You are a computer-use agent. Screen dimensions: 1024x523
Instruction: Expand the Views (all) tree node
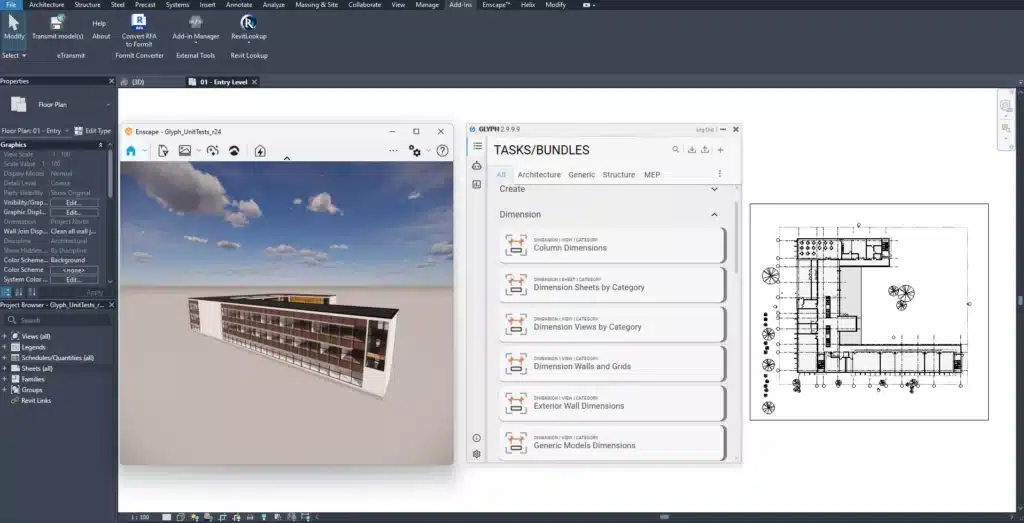pyautogui.click(x=5, y=336)
